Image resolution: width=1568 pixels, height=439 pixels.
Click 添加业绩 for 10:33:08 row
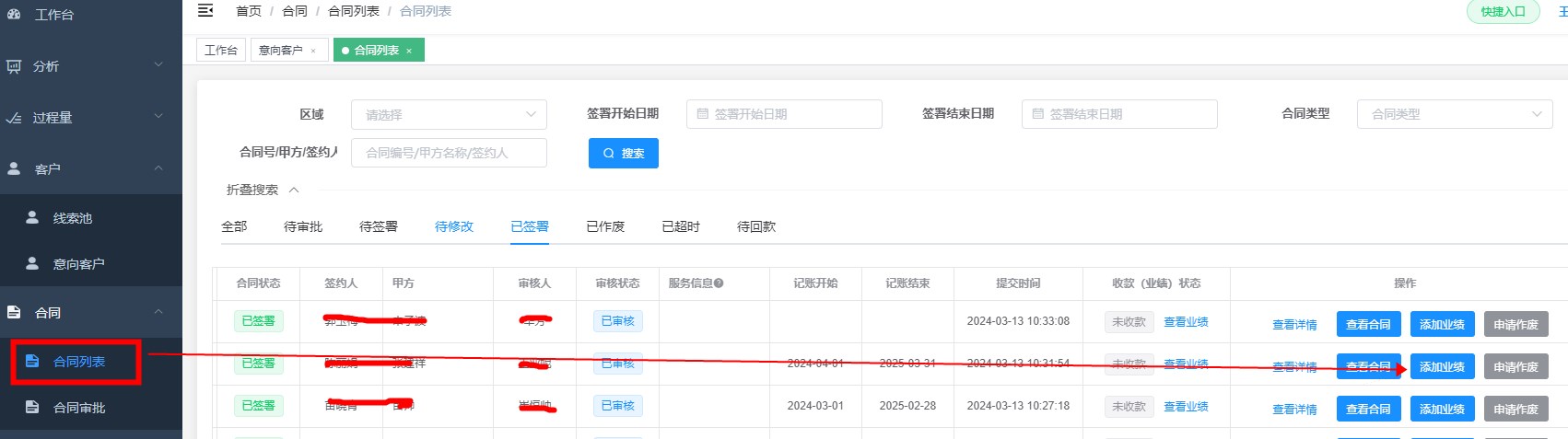click(x=1443, y=324)
